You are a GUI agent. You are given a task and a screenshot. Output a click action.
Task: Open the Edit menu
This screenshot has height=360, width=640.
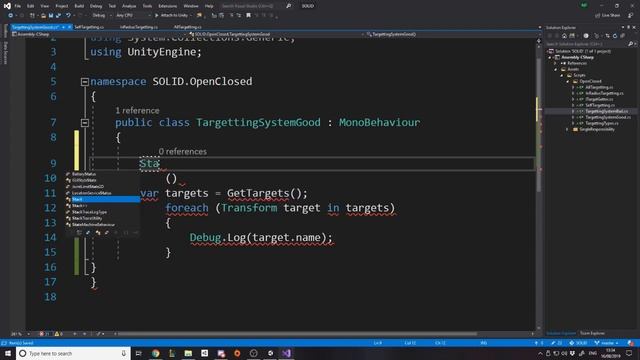click(x=31, y=6)
